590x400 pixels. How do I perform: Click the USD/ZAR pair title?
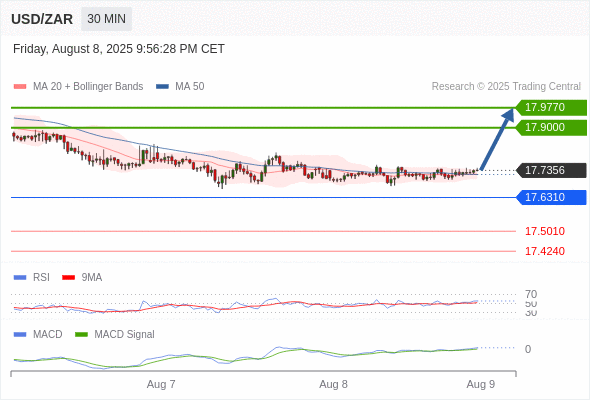point(42,19)
